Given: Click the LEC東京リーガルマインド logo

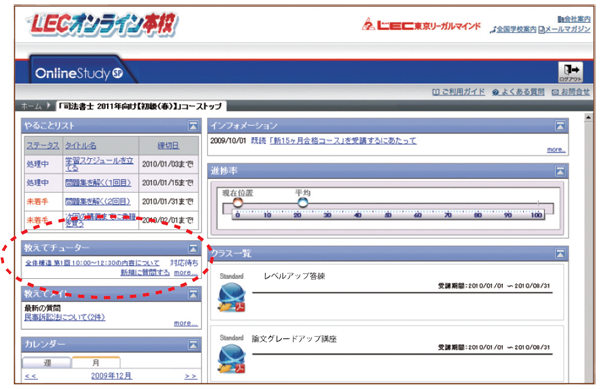Looking at the screenshot, I should [421, 24].
